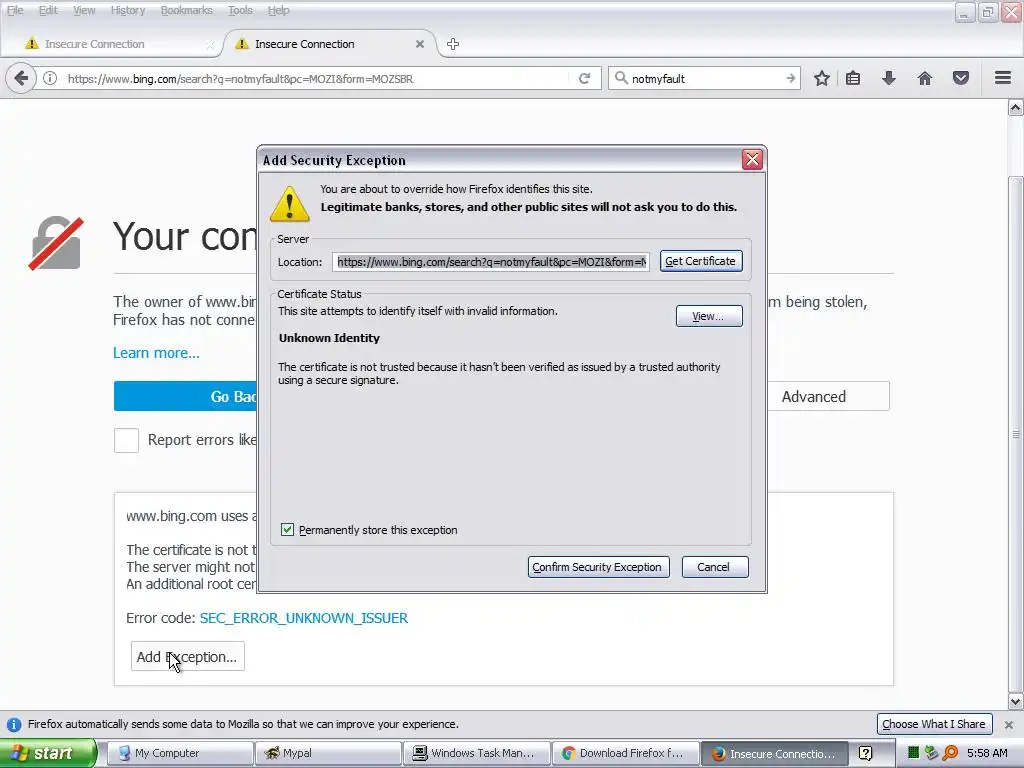Bookmark this page with the star icon
Viewport: 1024px width, 768px height.
click(x=822, y=78)
